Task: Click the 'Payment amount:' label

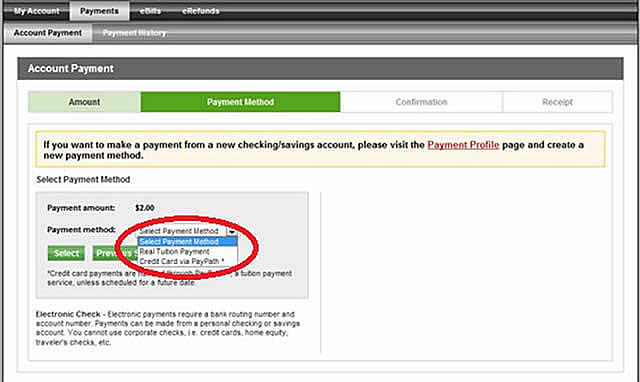Action: (81, 208)
